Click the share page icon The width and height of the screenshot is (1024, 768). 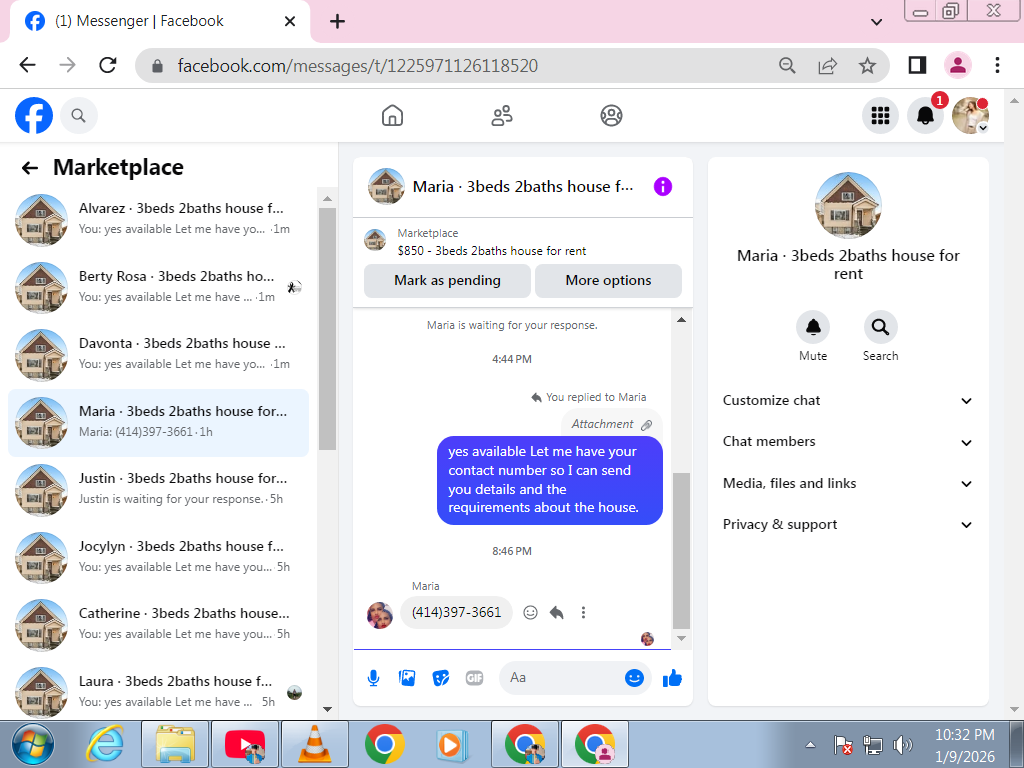pos(827,65)
